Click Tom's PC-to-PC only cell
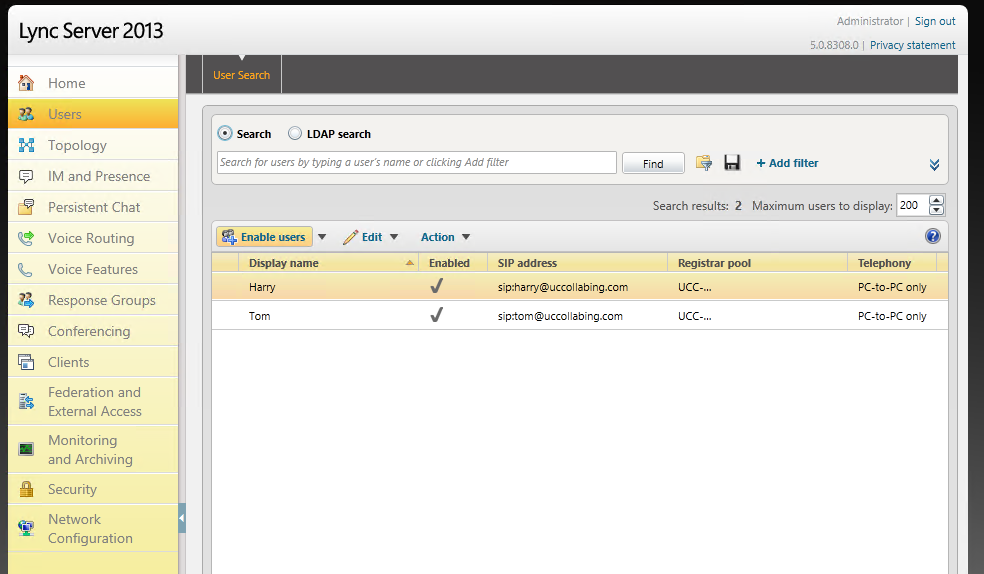The height and width of the screenshot is (574, 984). [892, 316]
